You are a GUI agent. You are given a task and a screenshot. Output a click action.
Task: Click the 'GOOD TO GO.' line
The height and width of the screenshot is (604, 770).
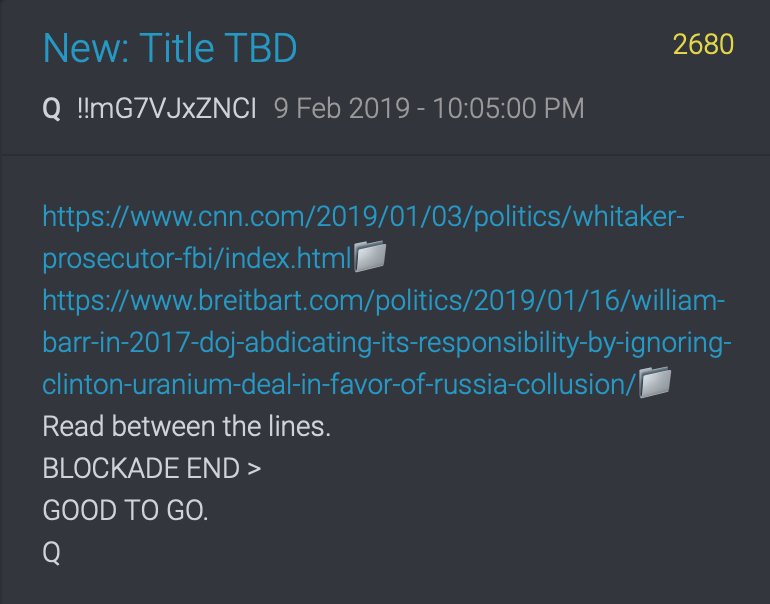[125, 510]
